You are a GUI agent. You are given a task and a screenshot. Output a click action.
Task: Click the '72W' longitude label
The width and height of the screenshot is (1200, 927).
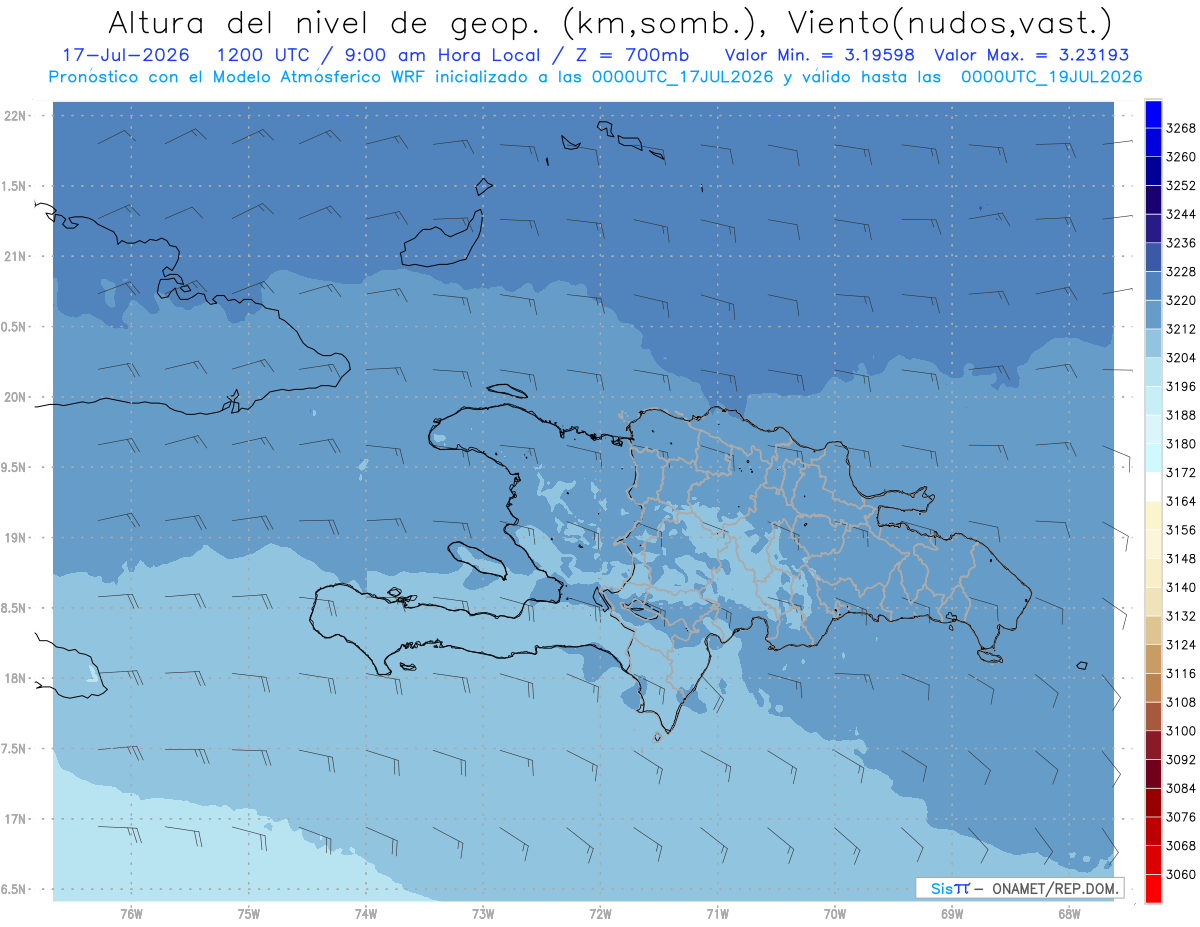(600, 913)
